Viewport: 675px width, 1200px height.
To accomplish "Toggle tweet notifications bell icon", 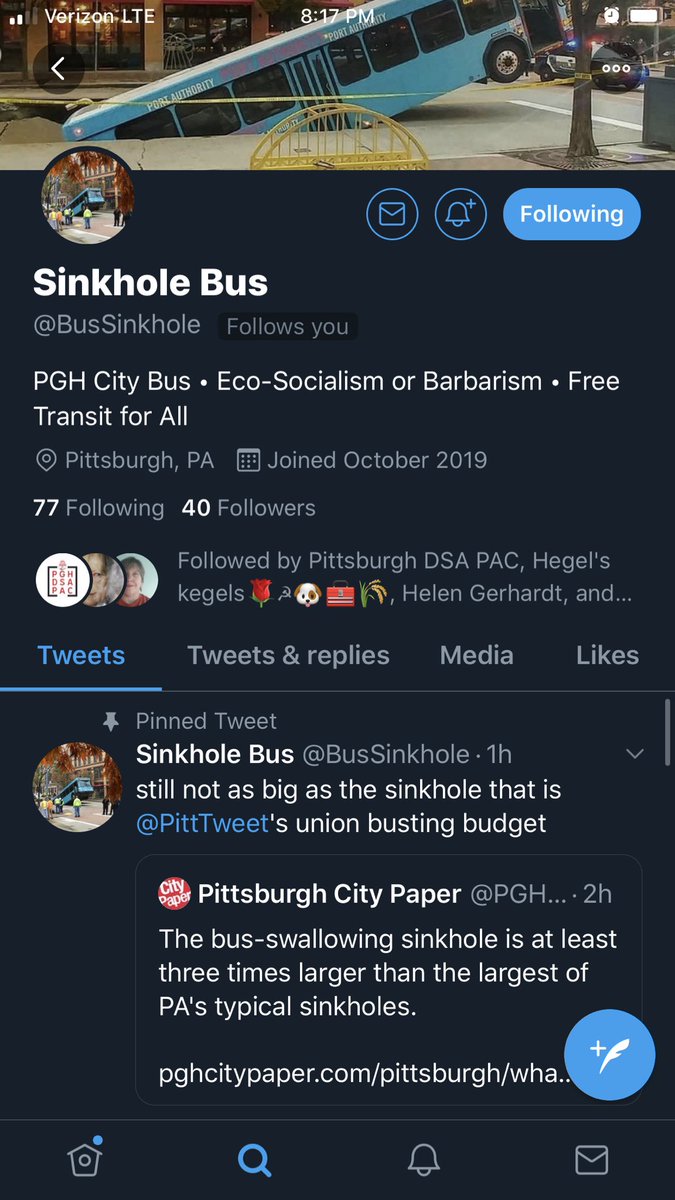I will [460, 214].
